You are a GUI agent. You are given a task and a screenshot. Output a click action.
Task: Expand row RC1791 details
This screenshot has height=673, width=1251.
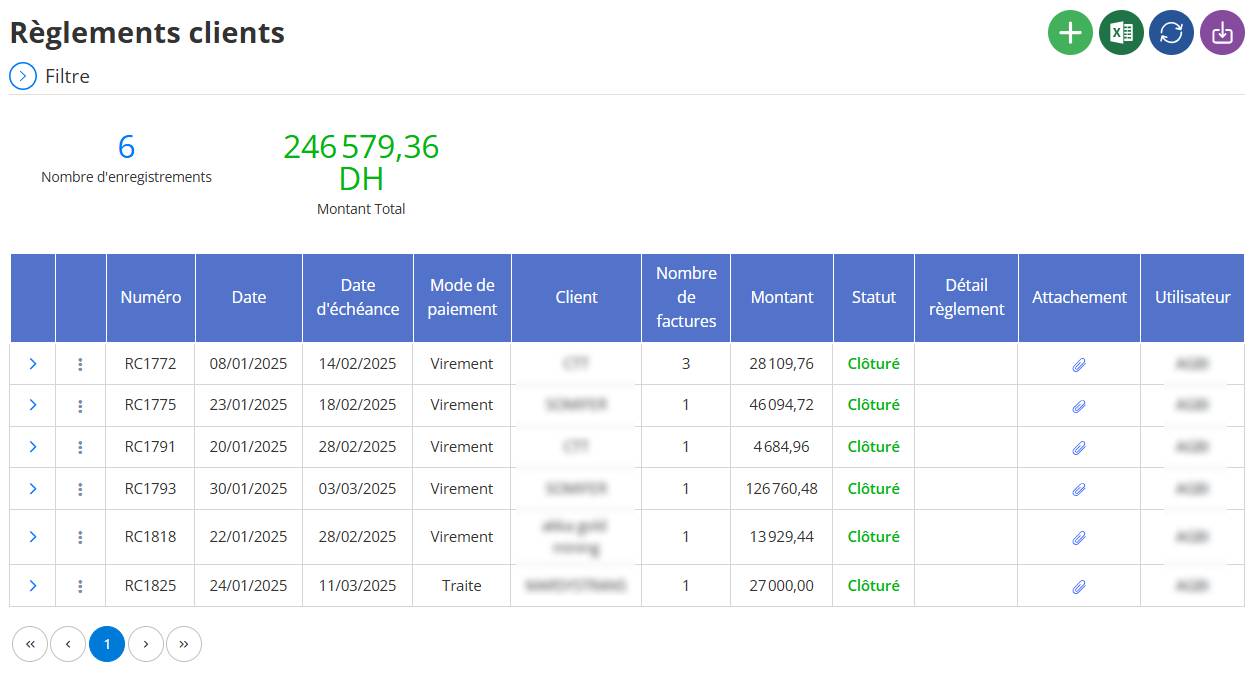[33, 447]
